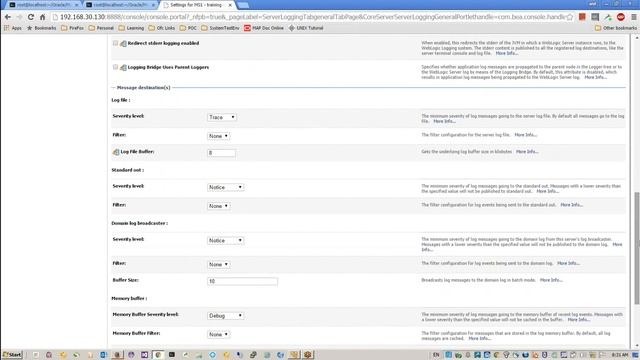
Task: Open Domain log broadcaster Filter dropdown
Action: click(218, 264)
